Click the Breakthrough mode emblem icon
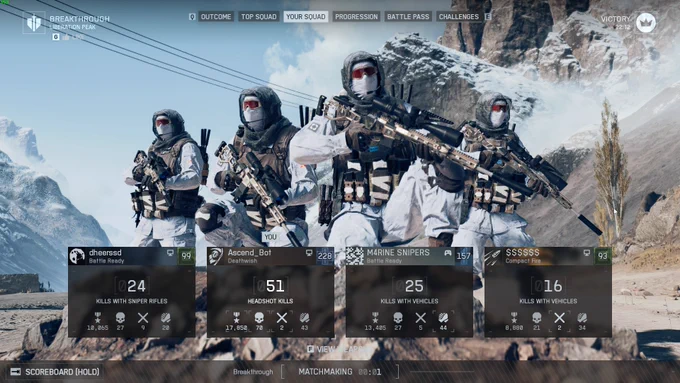 pyautogui.click(x=34, y=23)
